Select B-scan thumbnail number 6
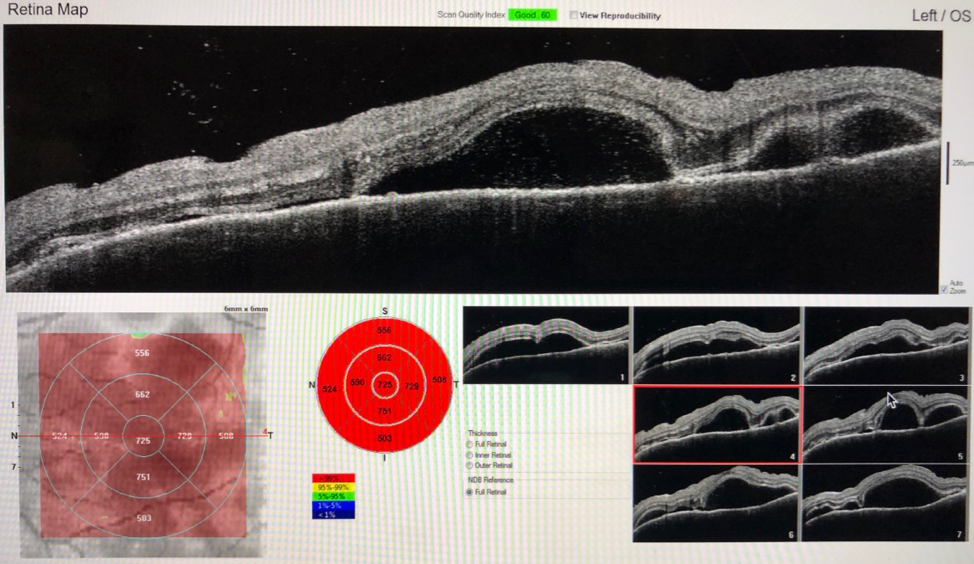Viewport: 974px width, 564px height. (x=716, y=503)
